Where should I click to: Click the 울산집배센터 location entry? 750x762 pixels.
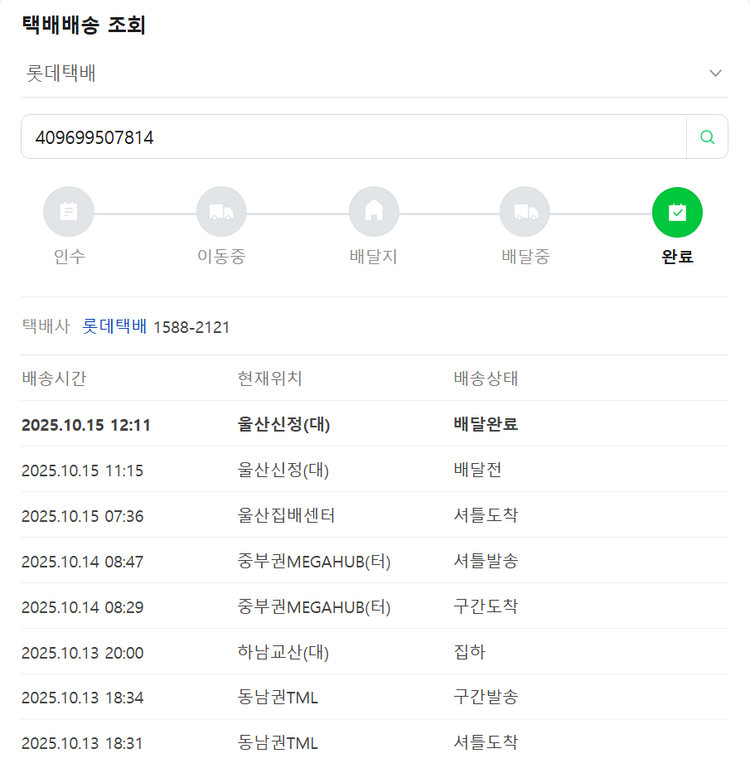pos(286,516)
